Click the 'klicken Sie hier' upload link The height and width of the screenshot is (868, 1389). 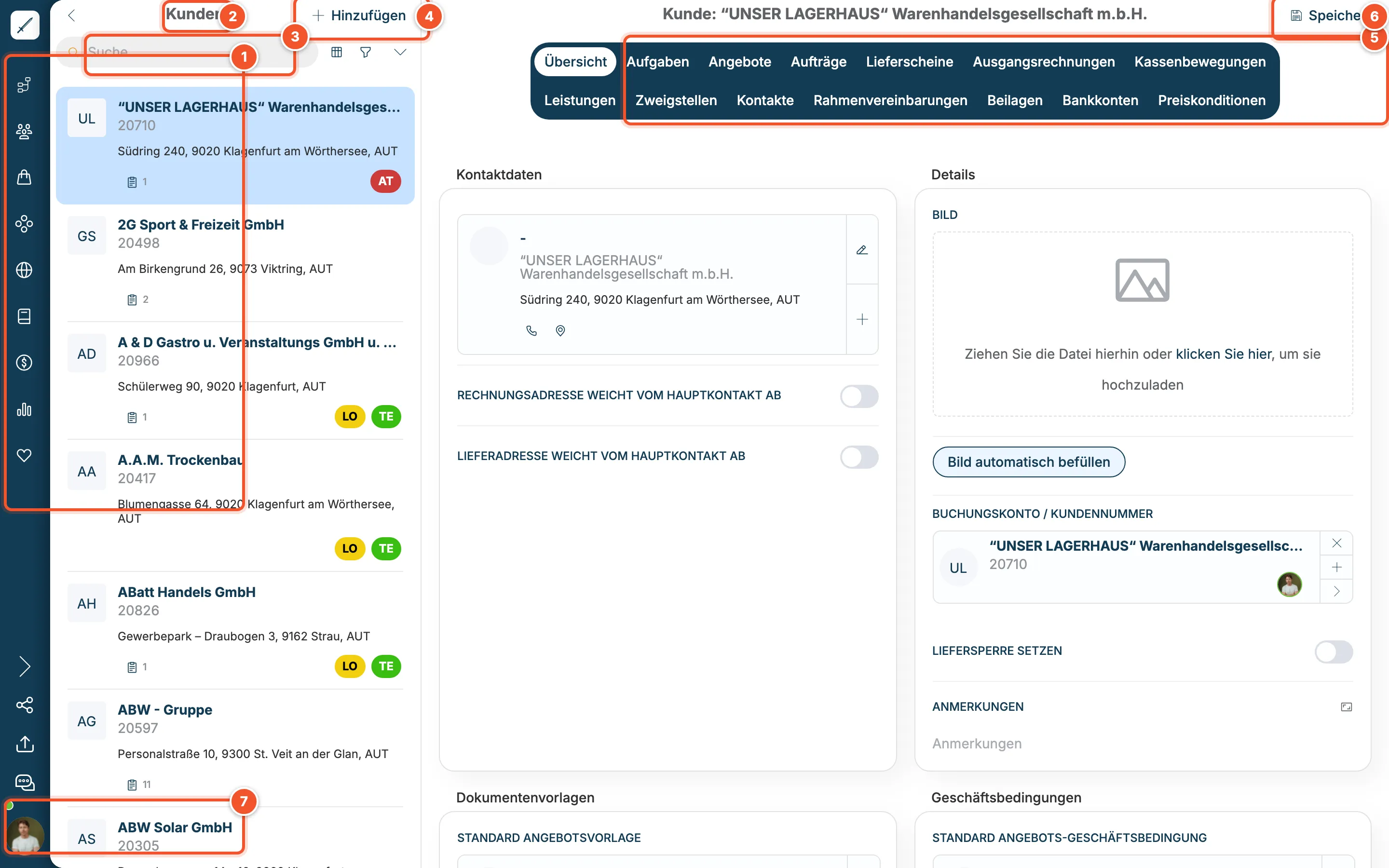tap(1224, 354)
